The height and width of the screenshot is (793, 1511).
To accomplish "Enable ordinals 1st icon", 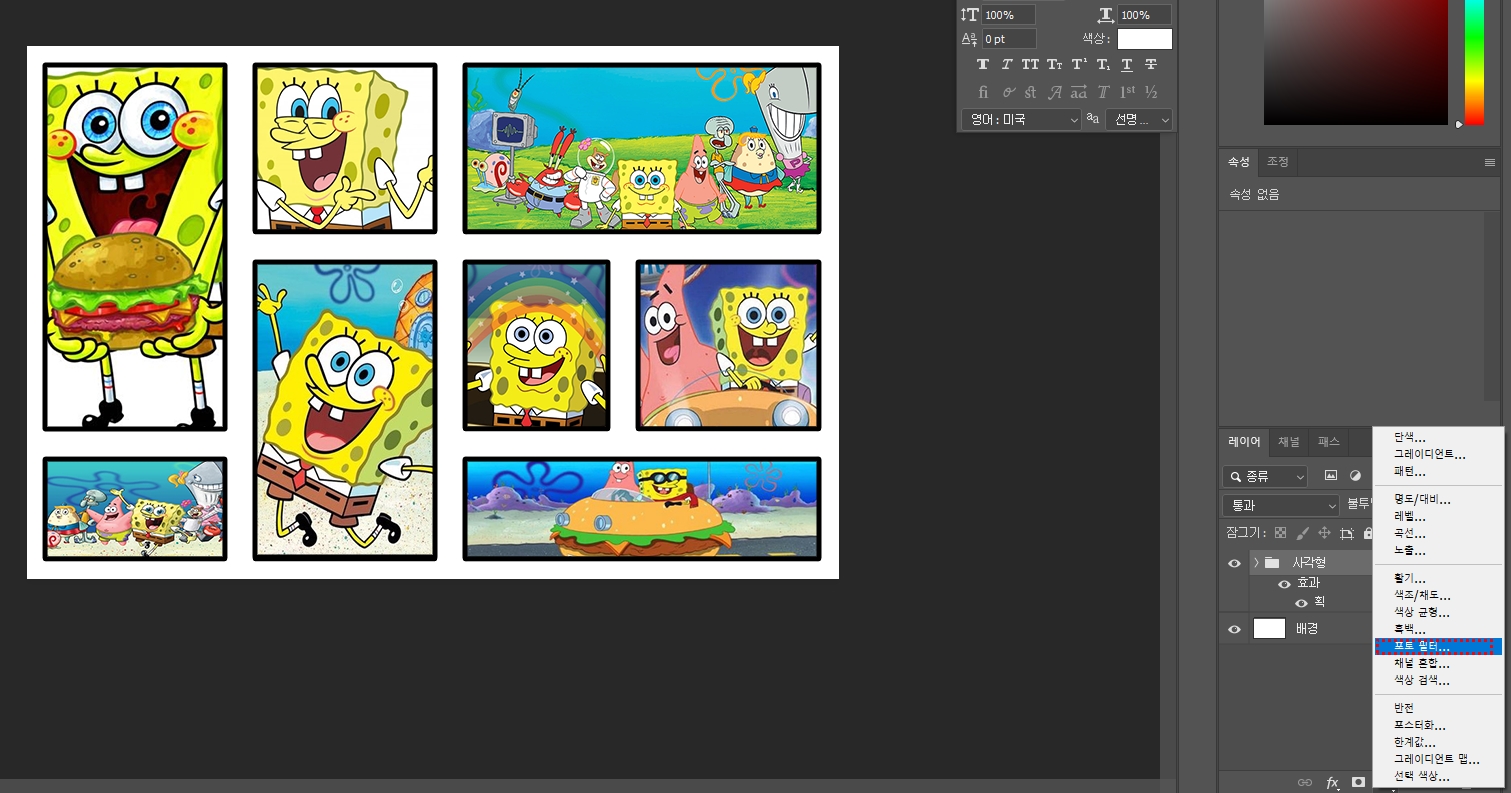I will pos(1127,92).
